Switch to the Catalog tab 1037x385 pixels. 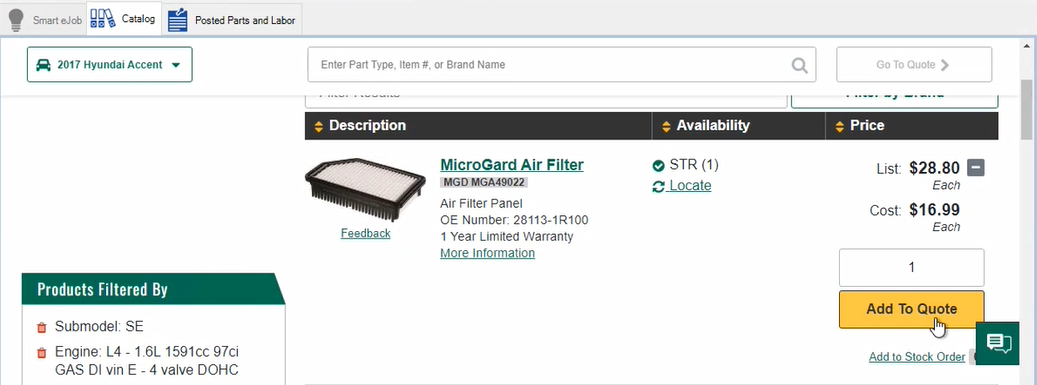pos(124,19)
